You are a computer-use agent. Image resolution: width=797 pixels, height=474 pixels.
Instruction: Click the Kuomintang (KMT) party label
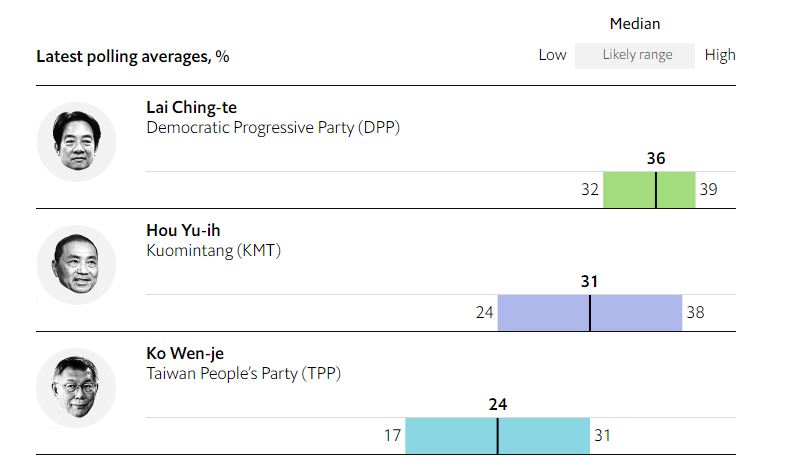(x=213, y=250)
